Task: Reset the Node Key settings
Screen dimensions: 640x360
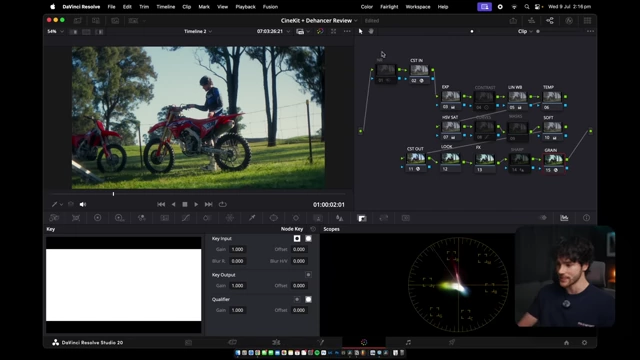Action: [313, 229]
